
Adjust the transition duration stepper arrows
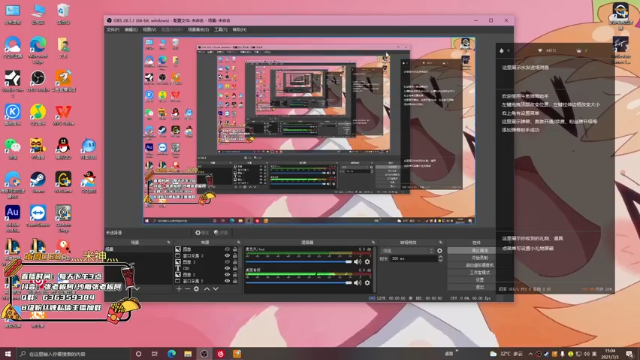point(440,259)
